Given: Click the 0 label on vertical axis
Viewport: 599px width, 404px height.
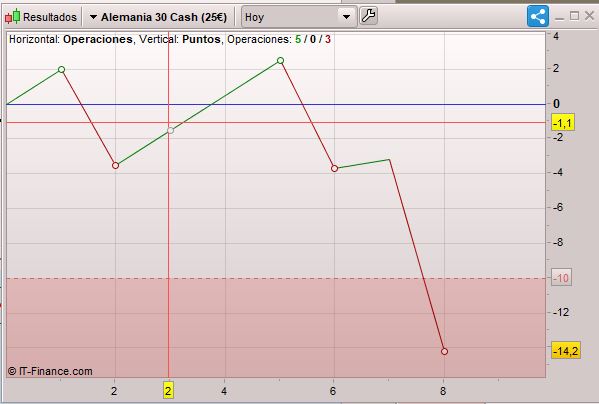Looking at the screenshot, I should pos(556,103).
